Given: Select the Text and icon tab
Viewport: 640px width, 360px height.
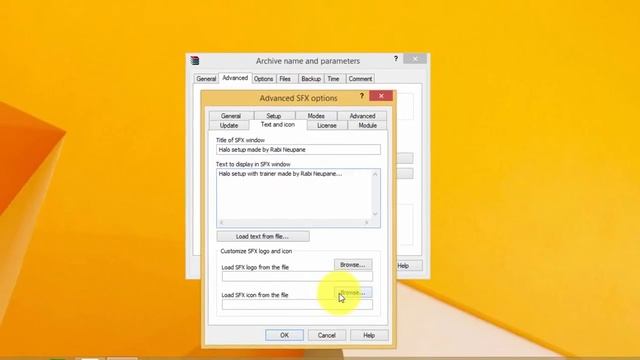Looking at the screenshot, I should tap(278, 124).
